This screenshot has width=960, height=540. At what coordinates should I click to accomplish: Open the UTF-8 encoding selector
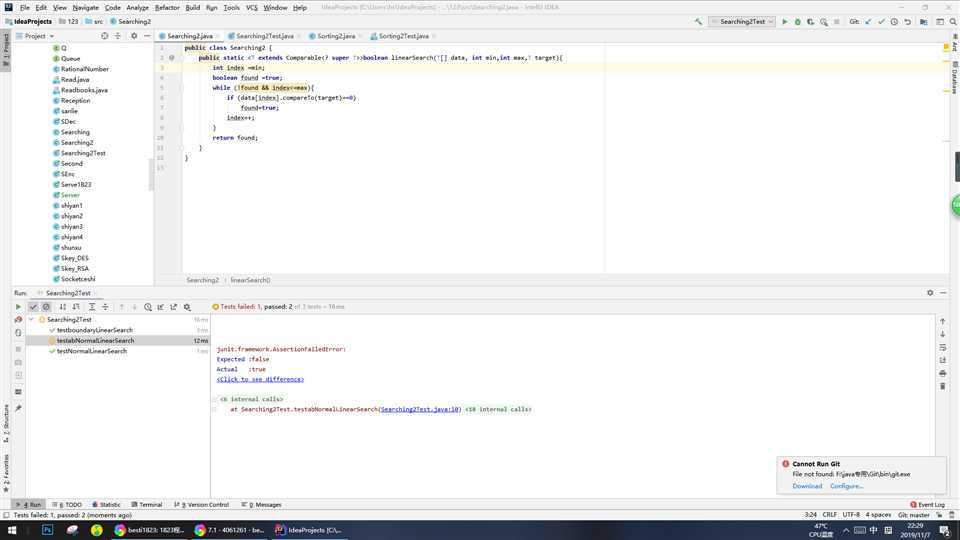(x=851, y=515)
